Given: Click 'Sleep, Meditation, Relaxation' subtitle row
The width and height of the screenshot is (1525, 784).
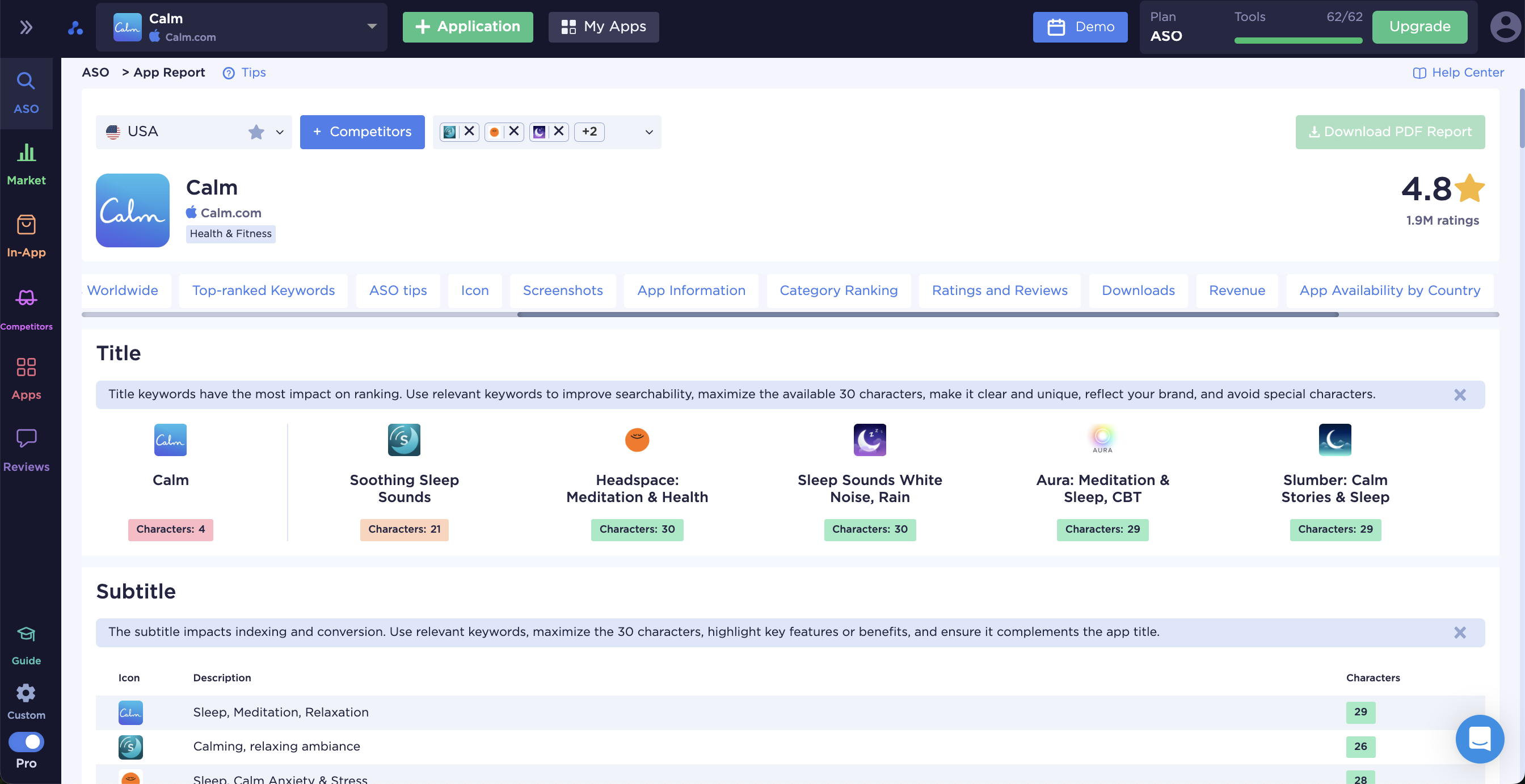Looking at the screenshot, I should click(790, 713).
